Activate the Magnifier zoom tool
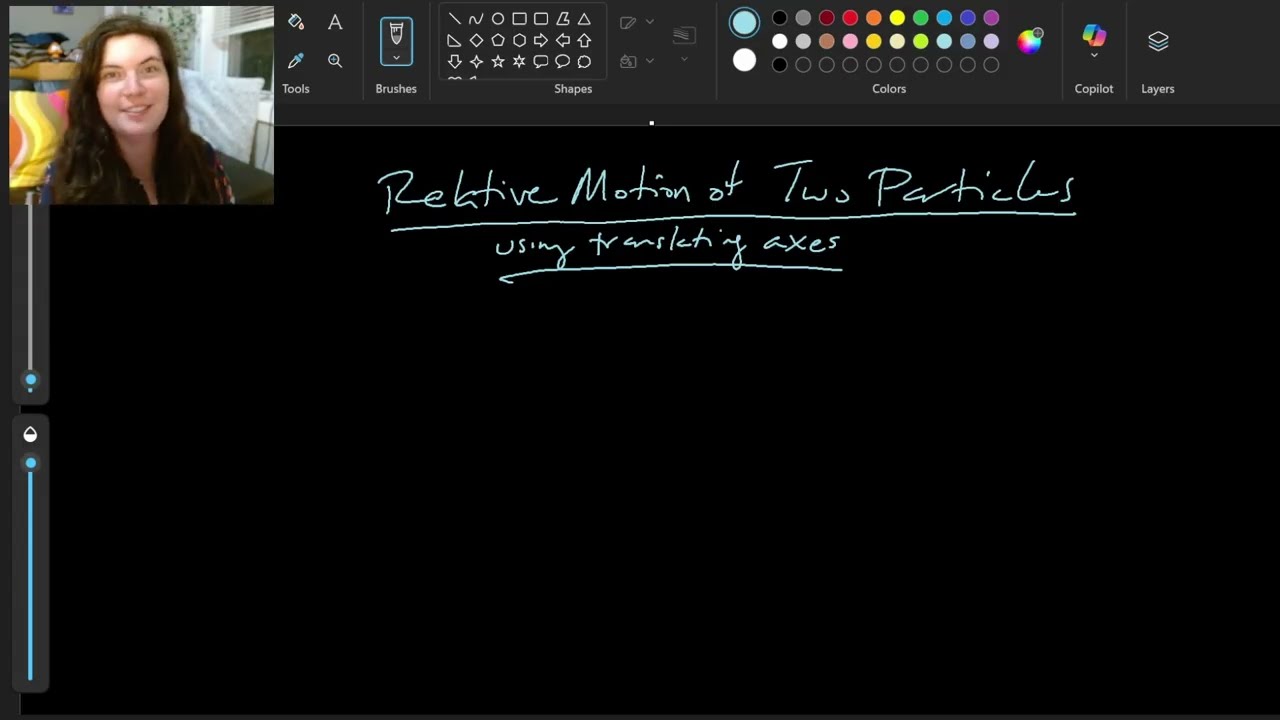Image resolution: width=1280 pixels, height=720 pixels. (335, 61)
